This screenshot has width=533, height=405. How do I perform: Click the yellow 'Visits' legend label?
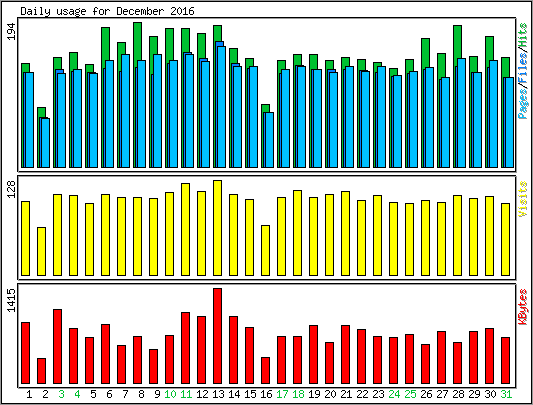(x=523, y=199)
